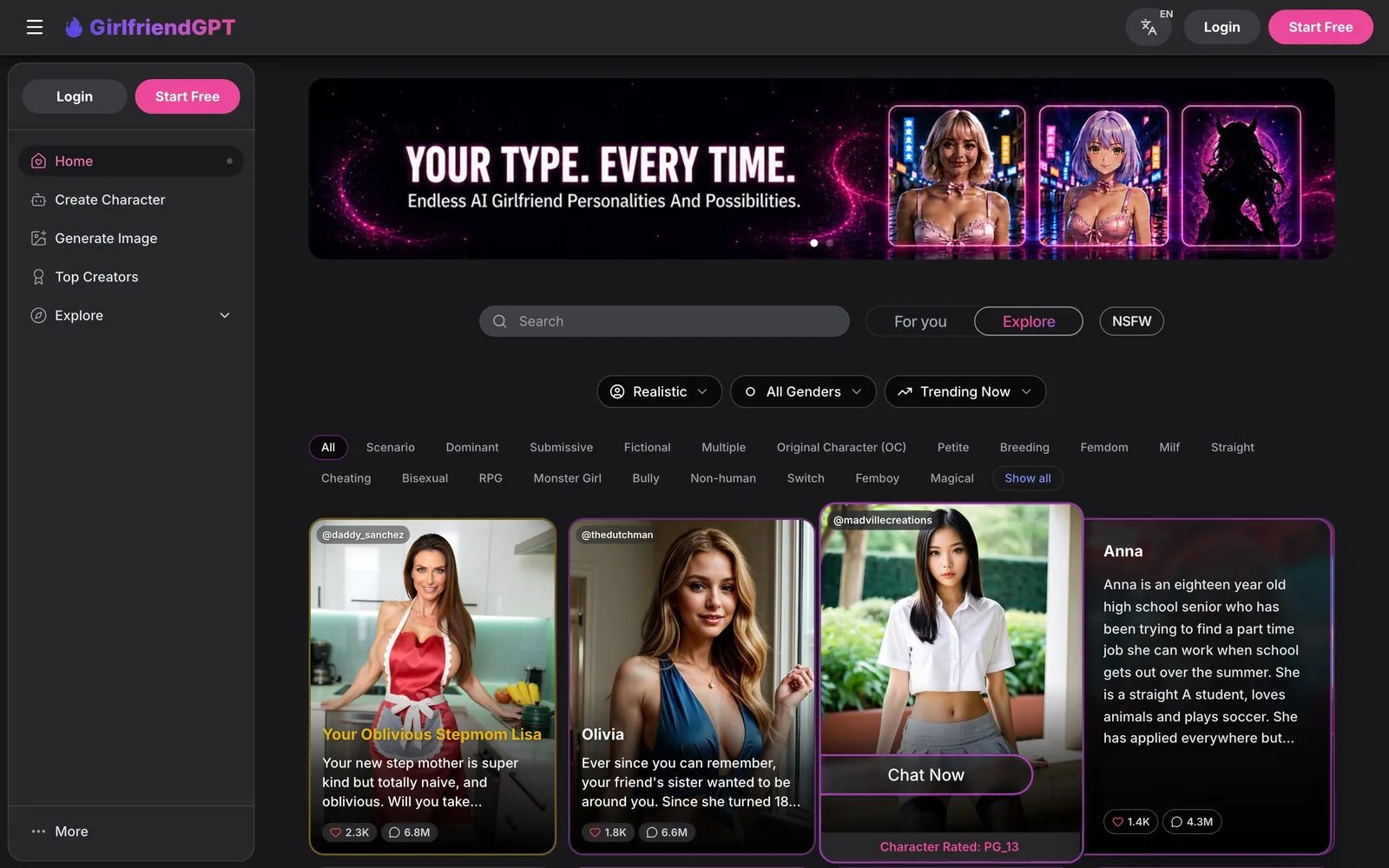Click the search magnifier icon
1389x868 pixels.
click(x=500, y=321)
